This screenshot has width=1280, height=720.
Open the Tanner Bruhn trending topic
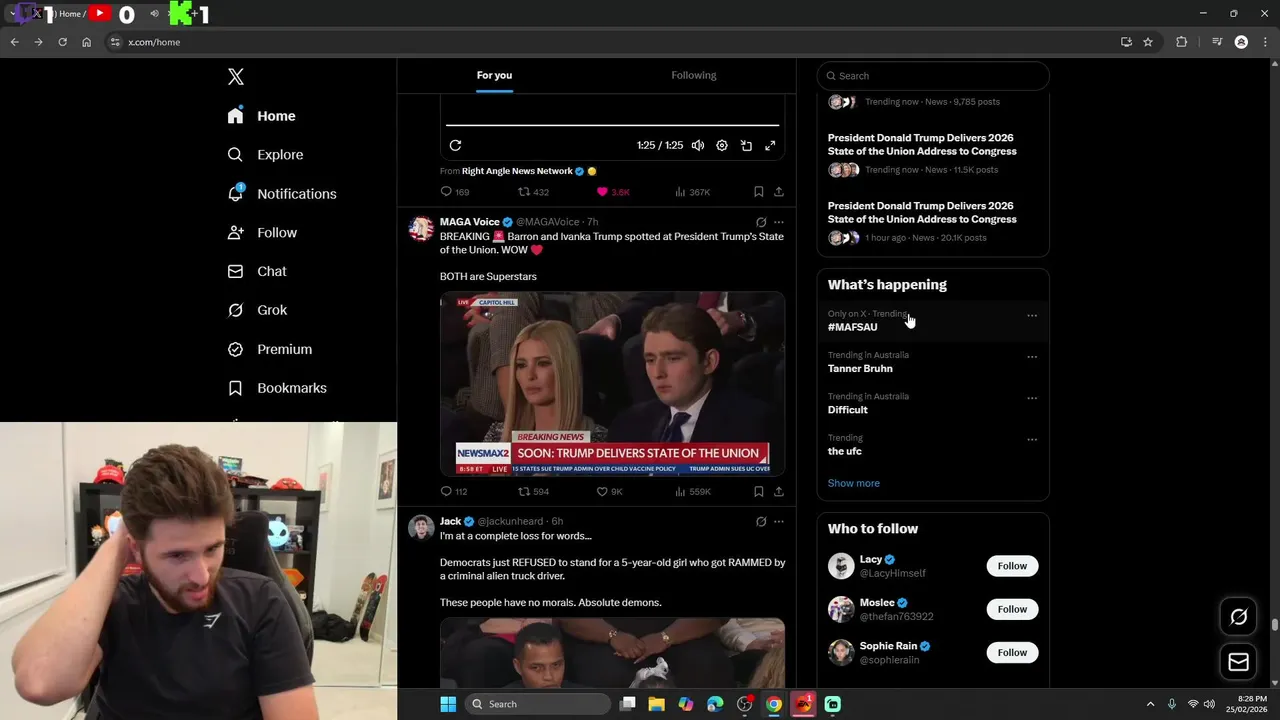(860, 369)
